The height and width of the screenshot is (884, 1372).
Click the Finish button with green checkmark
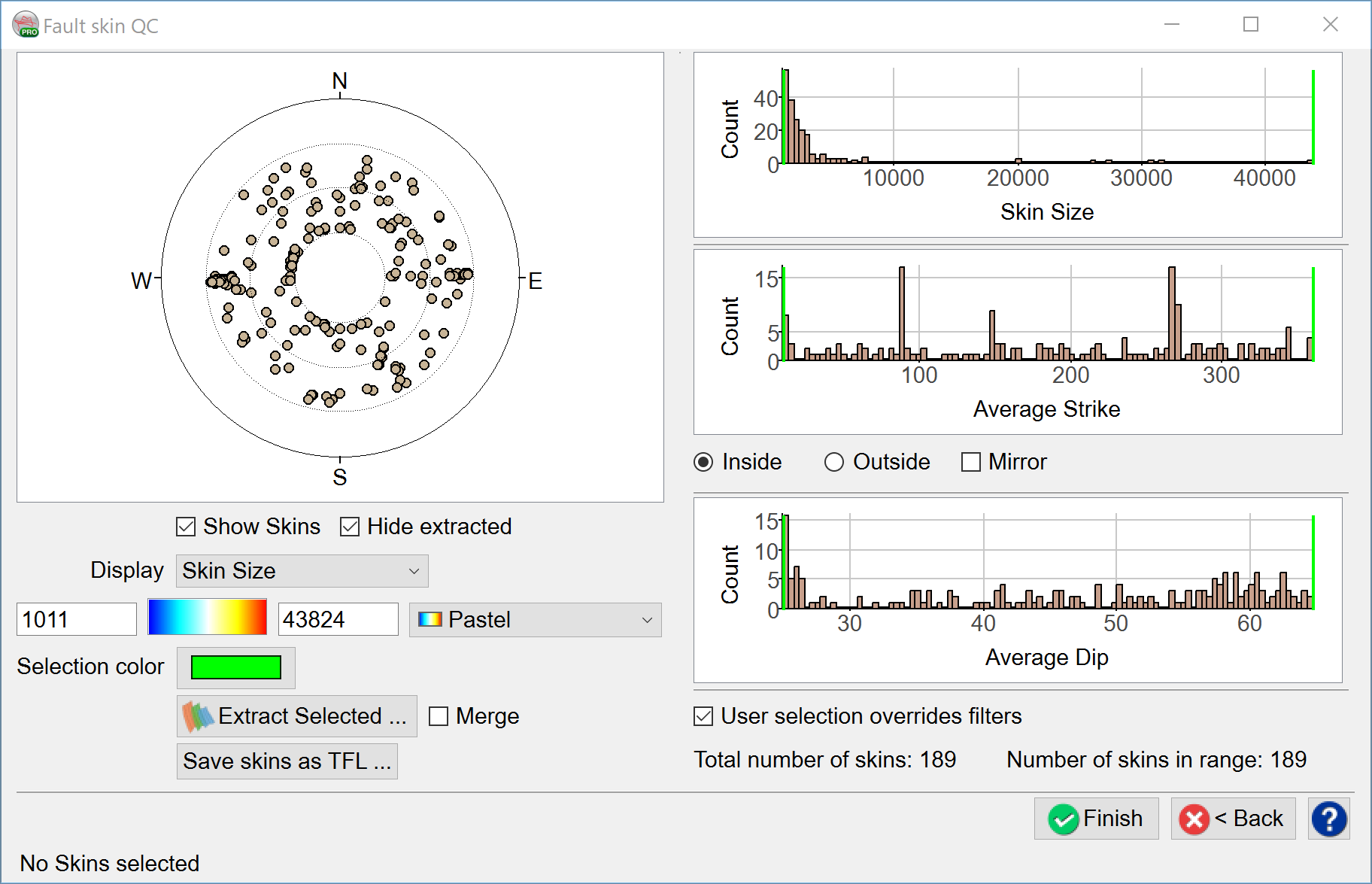click(1096, 819)
